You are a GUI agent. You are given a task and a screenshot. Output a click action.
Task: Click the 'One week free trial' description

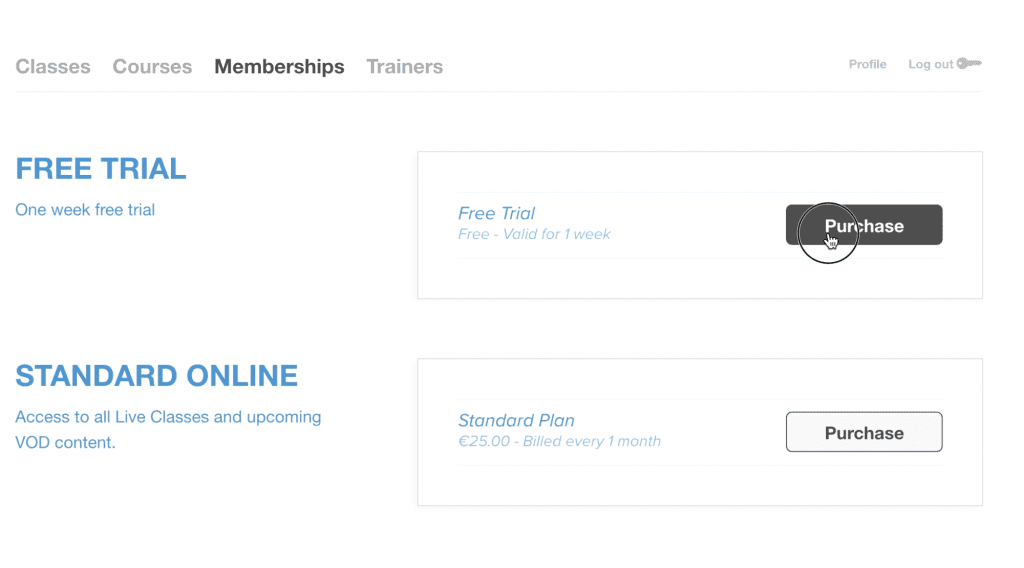pos(85,210)
